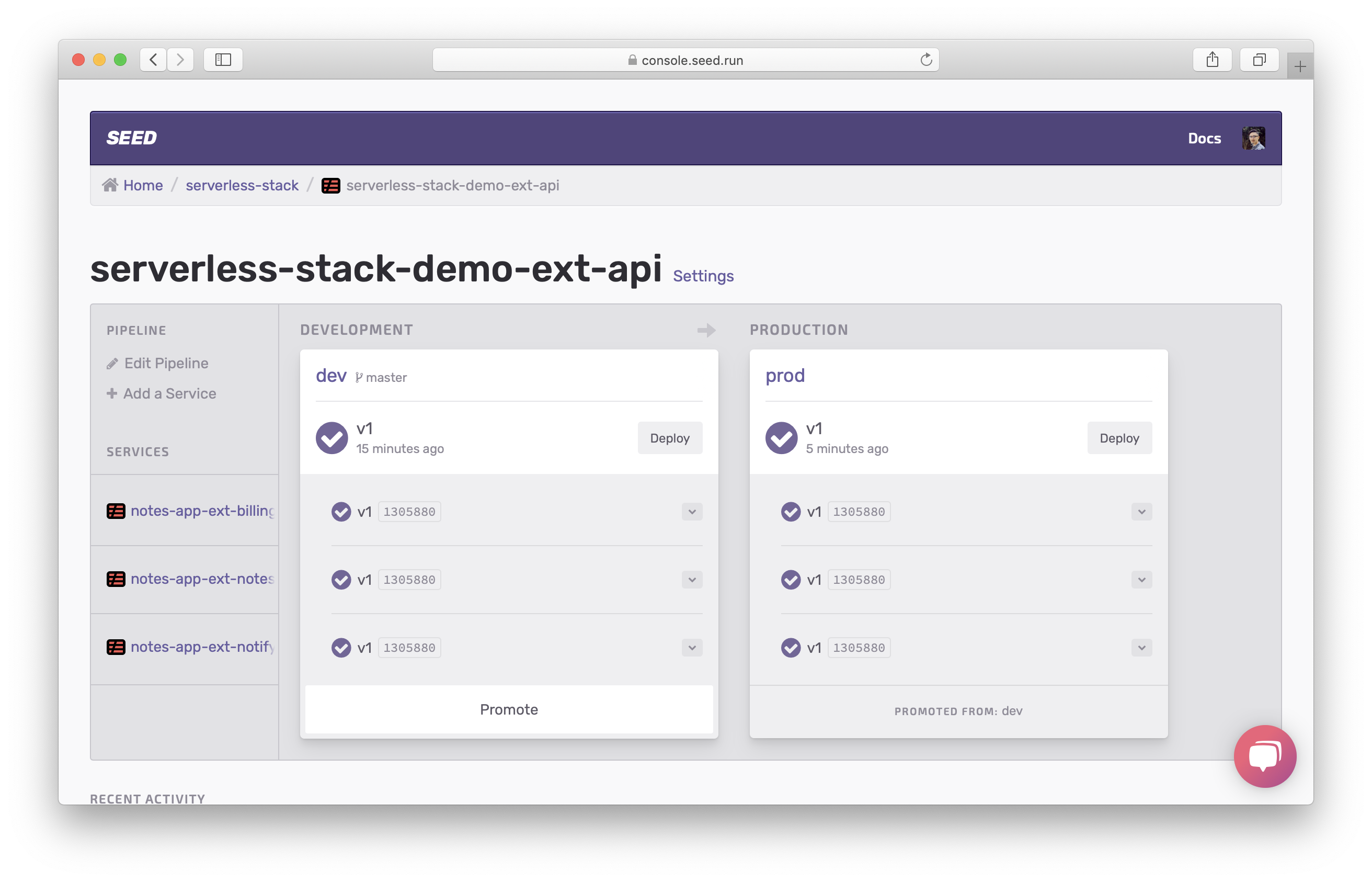The height and width of the screenshot is (882, 1372).
Task: Click Deploy button in prod stage
Action: tap(1119, 438)
